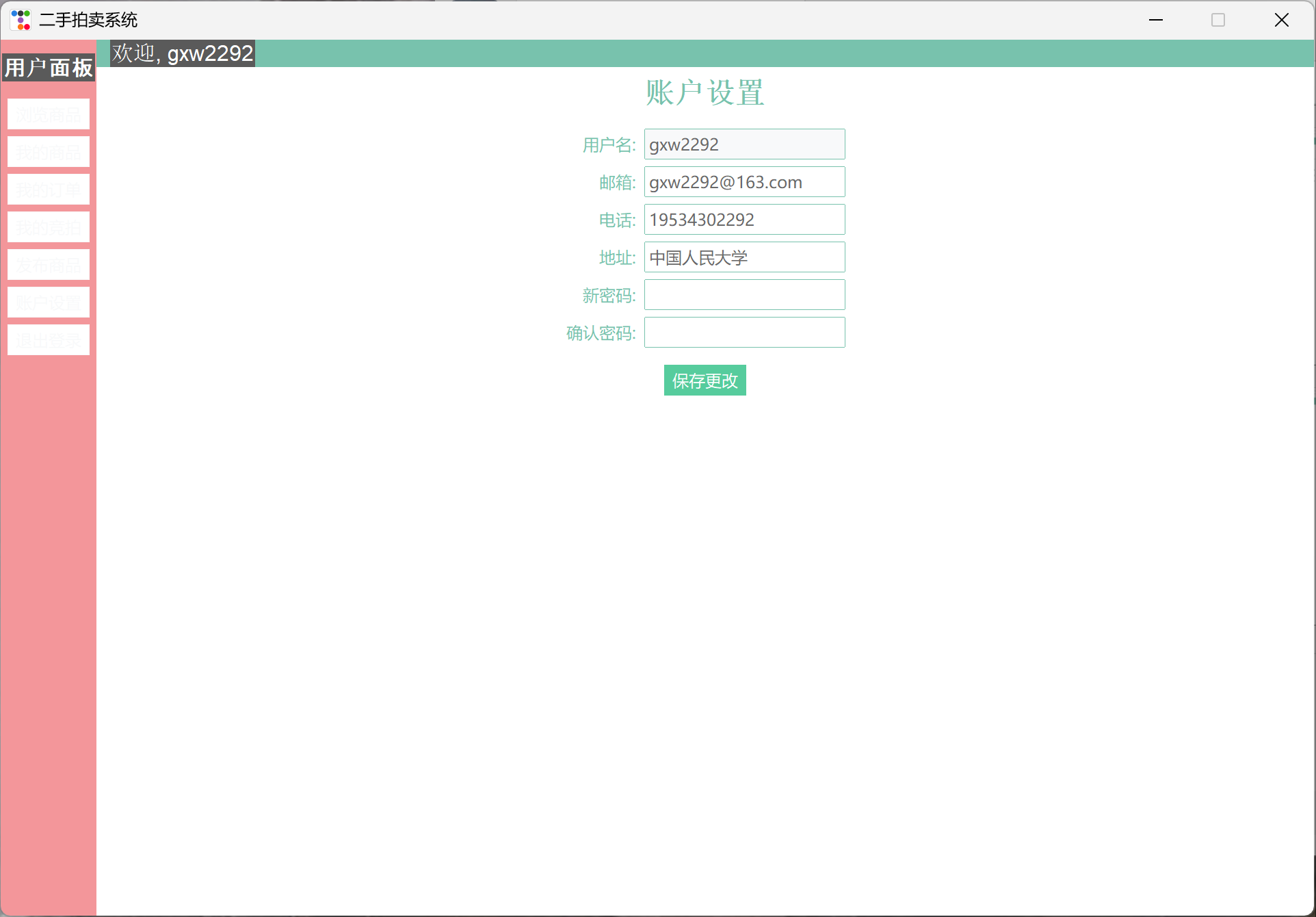The height and width of the screenshot is (917, 1316).
Task: Close the 二手拍卖系统 window
Action: [x=1282, y=20]
